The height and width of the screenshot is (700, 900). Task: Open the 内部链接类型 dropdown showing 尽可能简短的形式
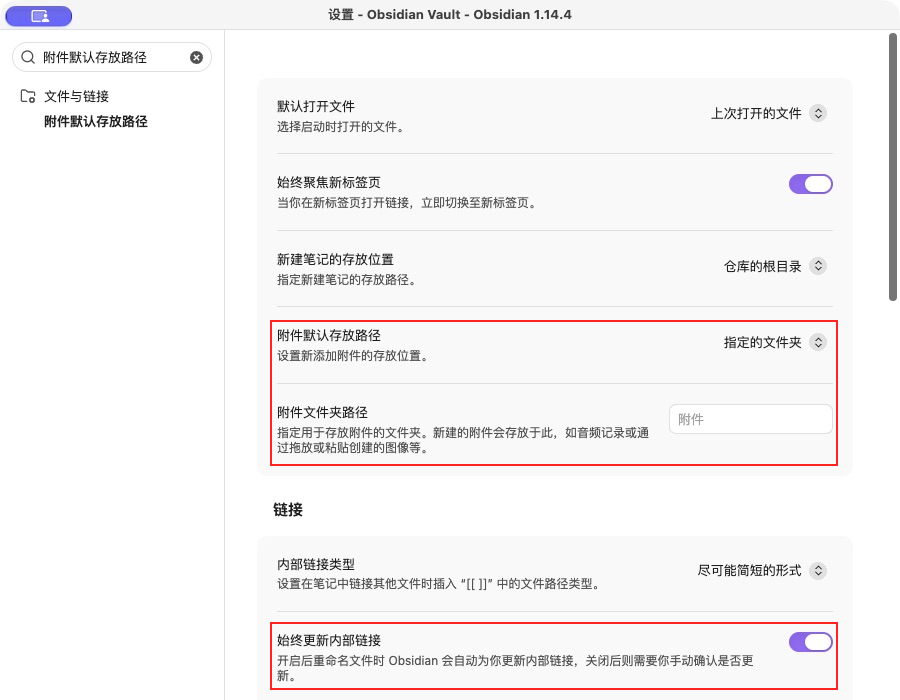(762, 570)
